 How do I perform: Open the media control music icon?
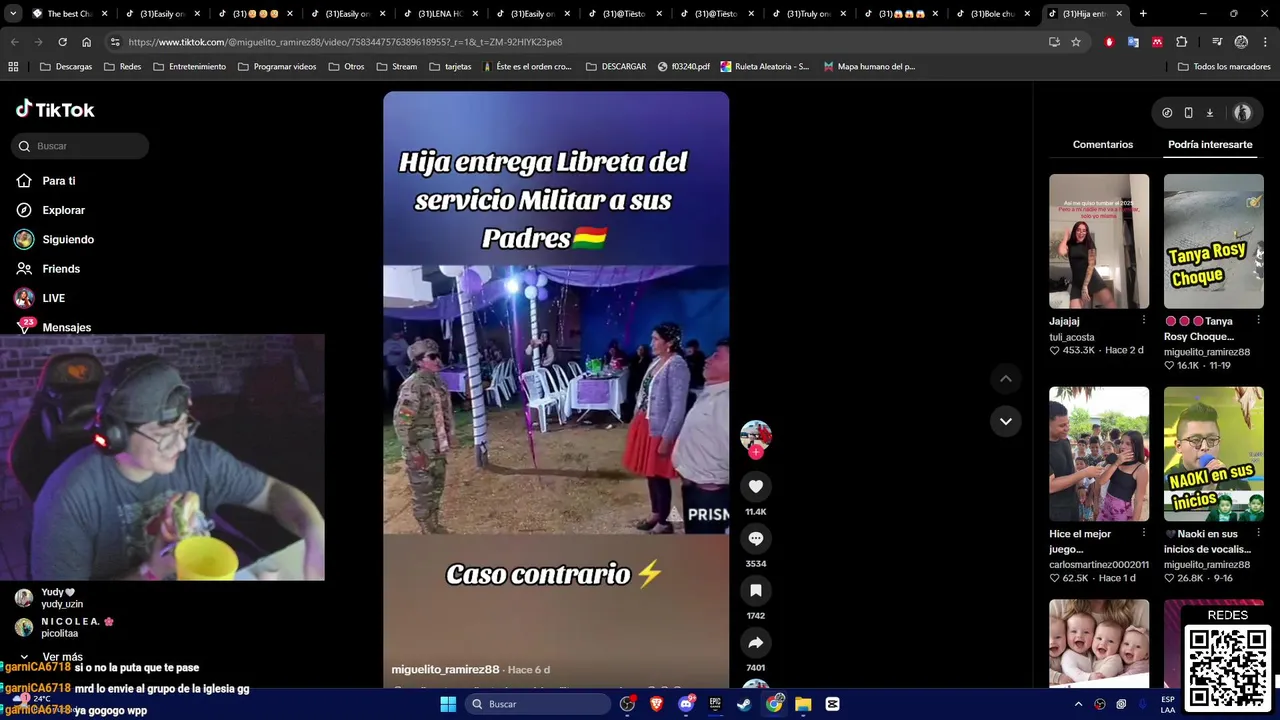(x=1217, y=42)
